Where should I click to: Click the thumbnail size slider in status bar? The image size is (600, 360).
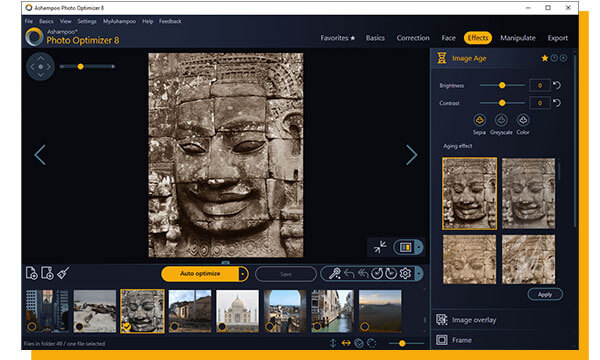tap(406, 343)
